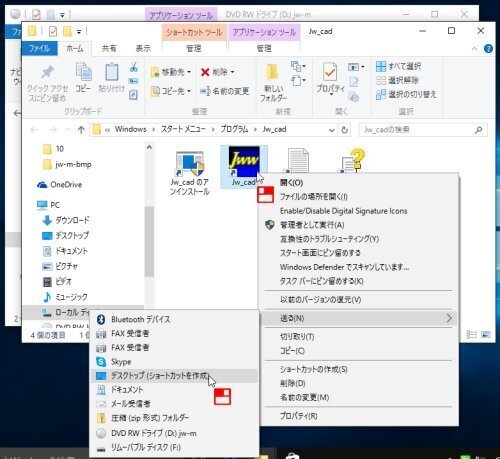Click Invert Selection (選択の切り替え) icon
This screenshot has height=459, width=500.
[381, 95]
